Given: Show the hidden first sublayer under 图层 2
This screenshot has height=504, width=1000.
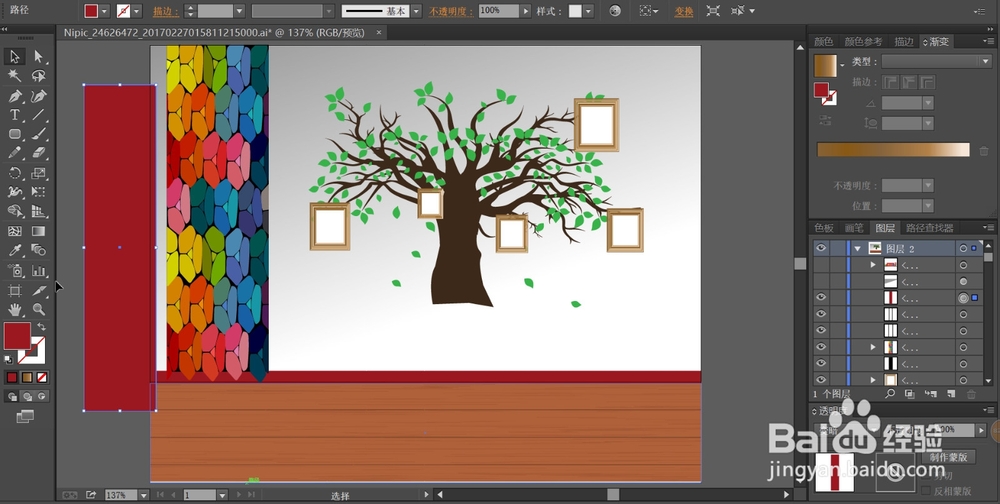Looking at the screenshot, I should pyautogui.click(x=821, y=265).
